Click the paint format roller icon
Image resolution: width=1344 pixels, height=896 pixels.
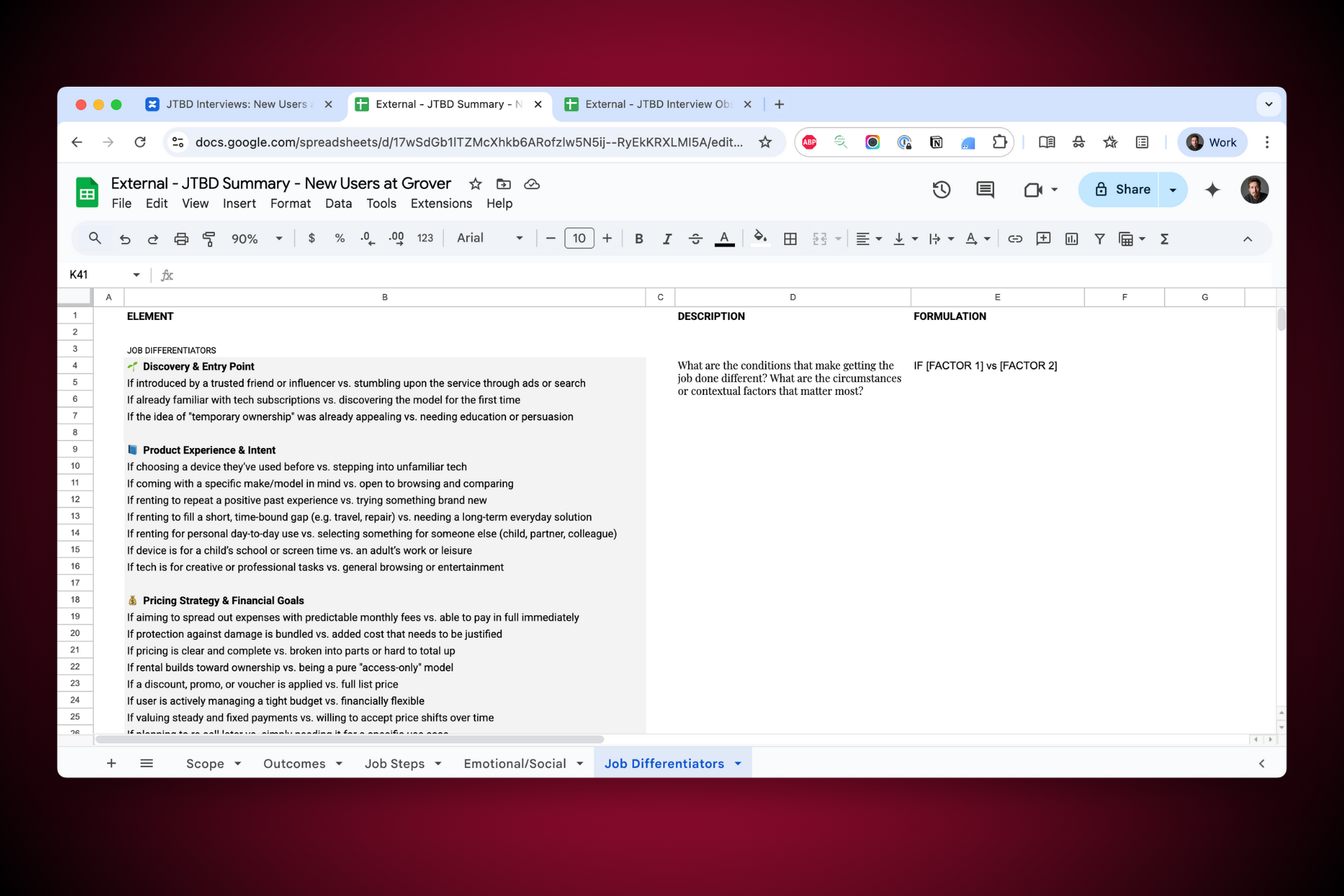pyautogui.click(x=209, y=239)
